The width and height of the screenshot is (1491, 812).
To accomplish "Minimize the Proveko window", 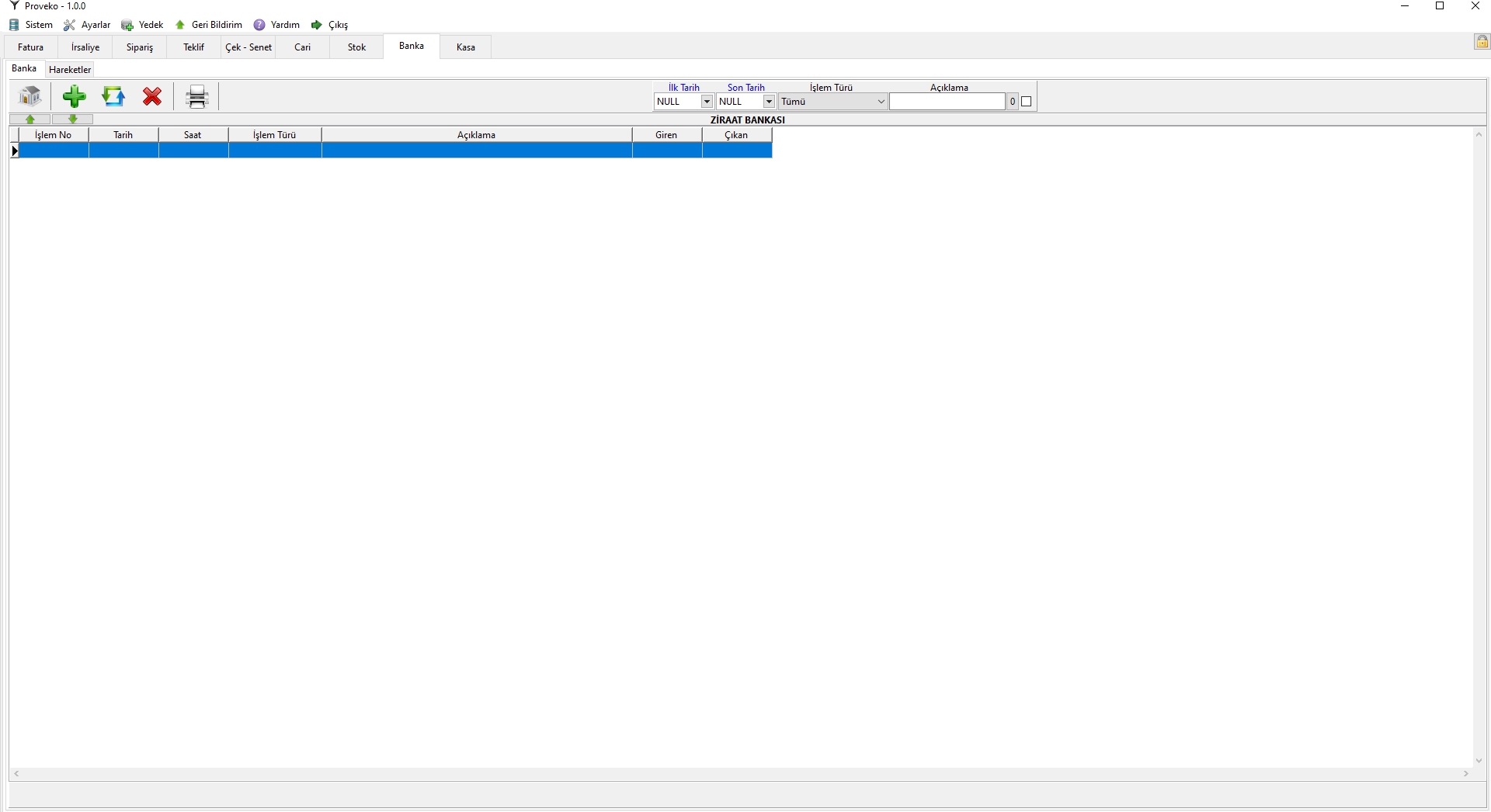I will 1405,6.
